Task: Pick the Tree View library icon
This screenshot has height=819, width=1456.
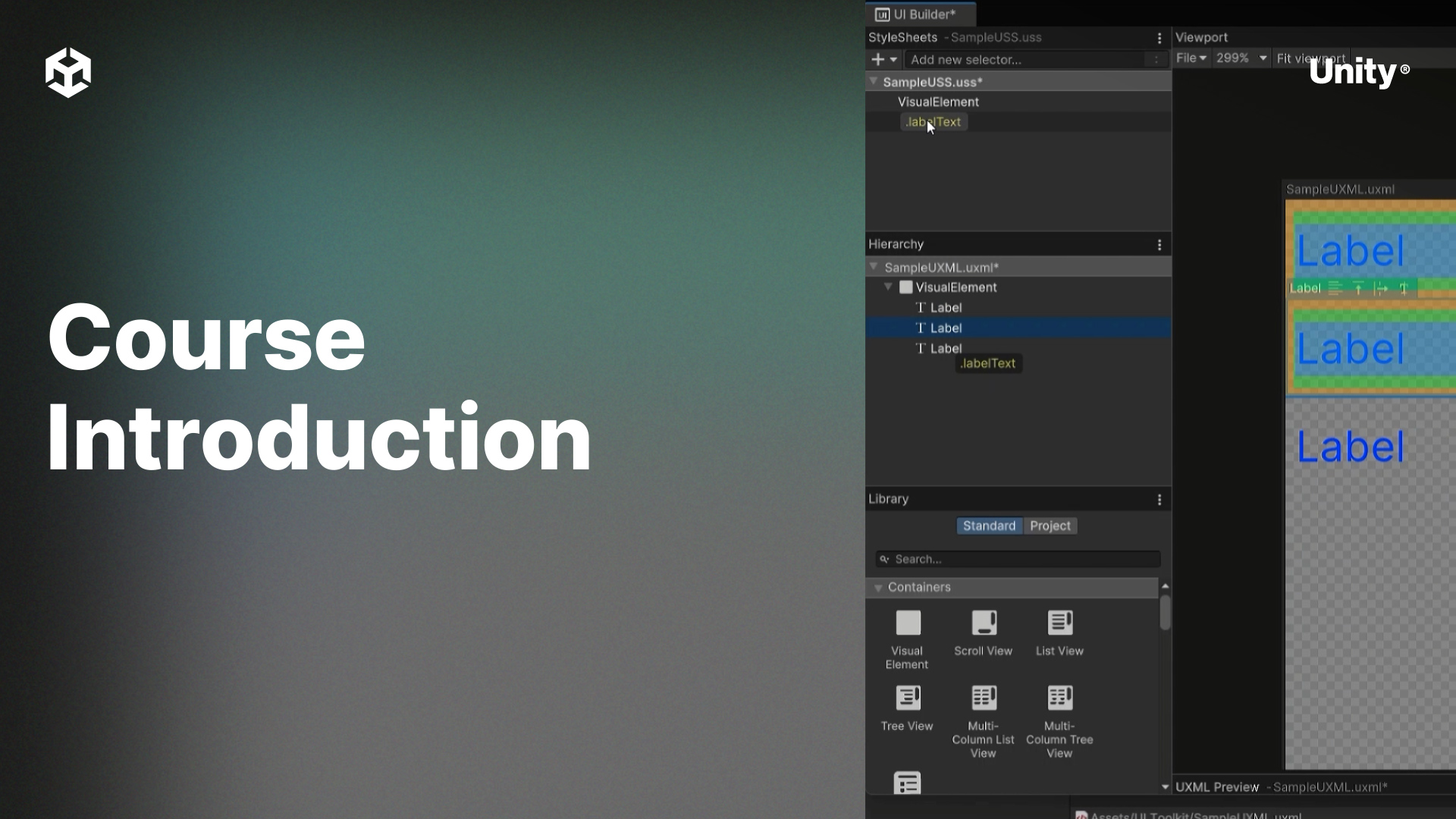Action: tap(908, 698)
